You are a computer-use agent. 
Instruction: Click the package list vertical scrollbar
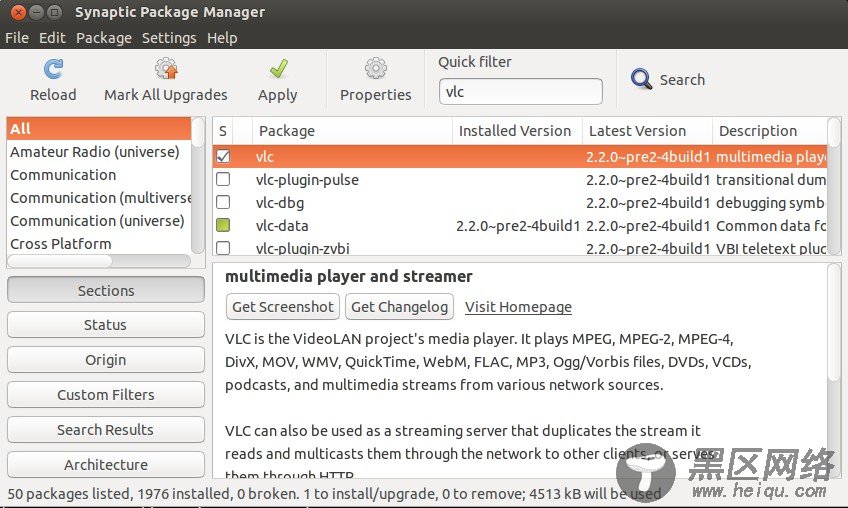pos(834,186)
